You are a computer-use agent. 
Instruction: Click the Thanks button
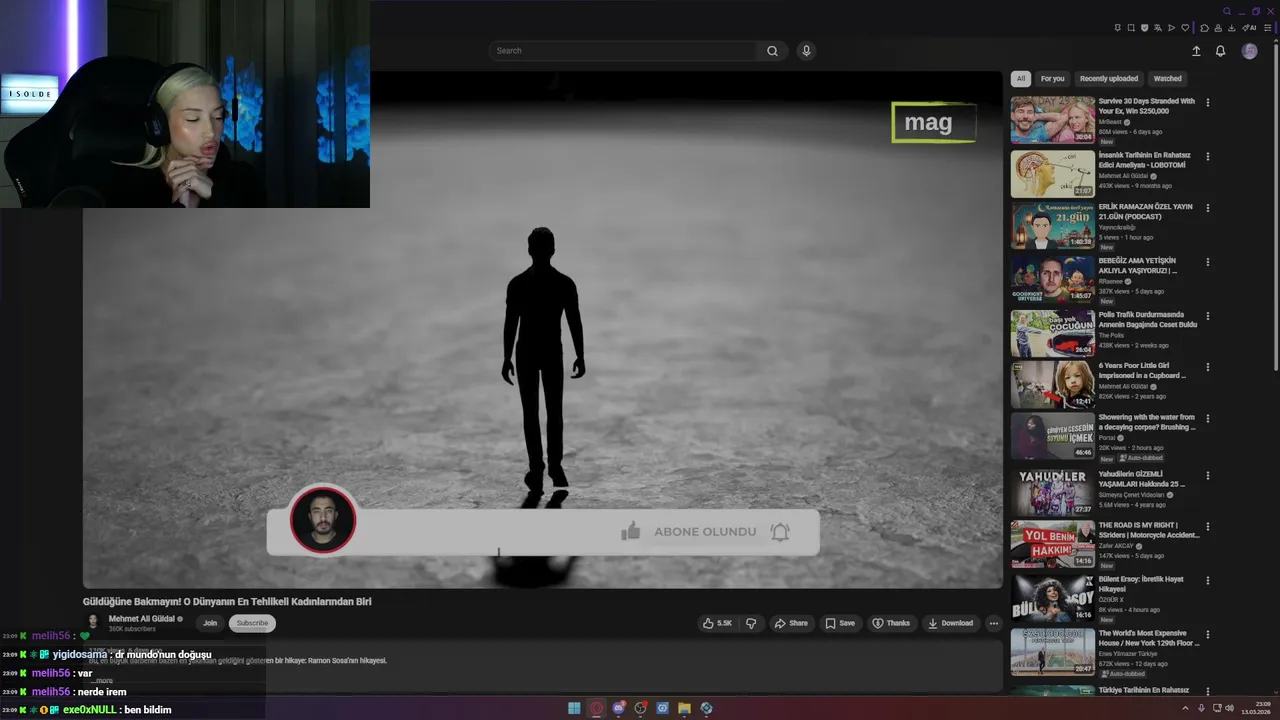[x=891, y=623]
